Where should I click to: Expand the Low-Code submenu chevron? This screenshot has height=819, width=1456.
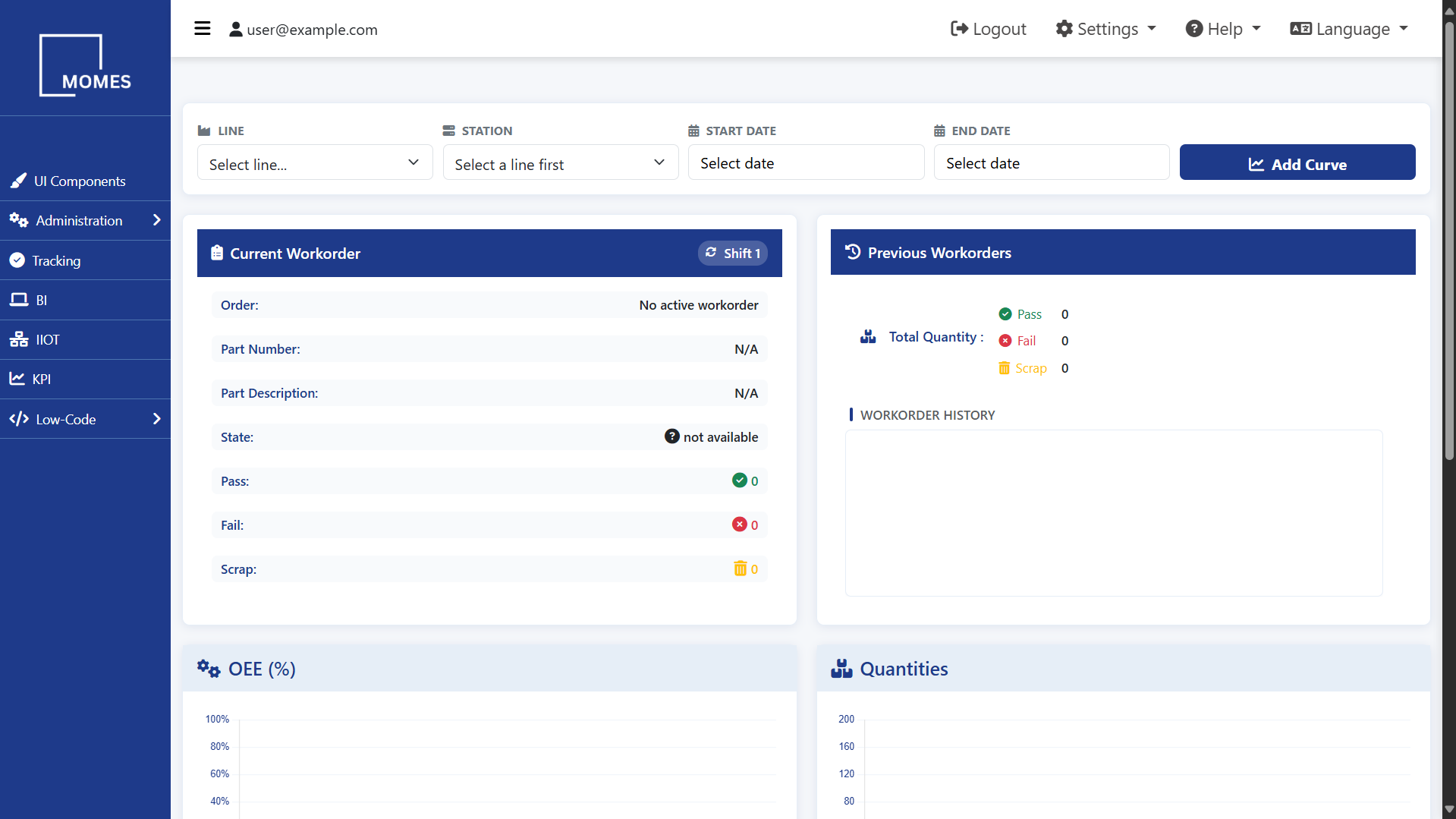coord(157,419)
